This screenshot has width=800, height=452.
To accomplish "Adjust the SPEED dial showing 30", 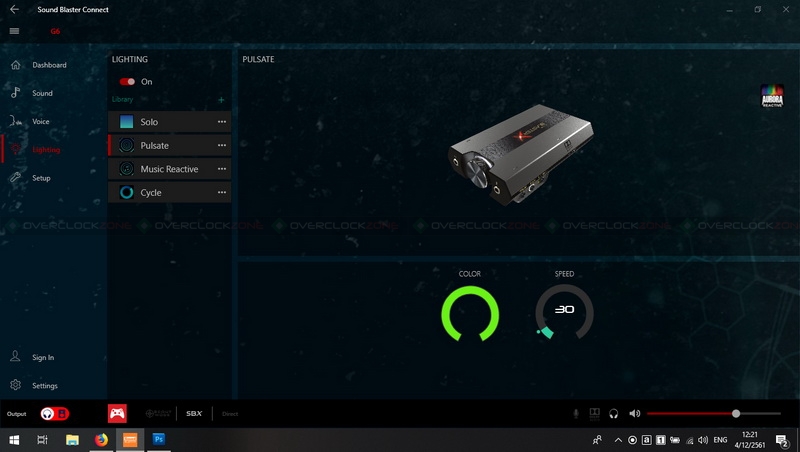I will [564, 311].
